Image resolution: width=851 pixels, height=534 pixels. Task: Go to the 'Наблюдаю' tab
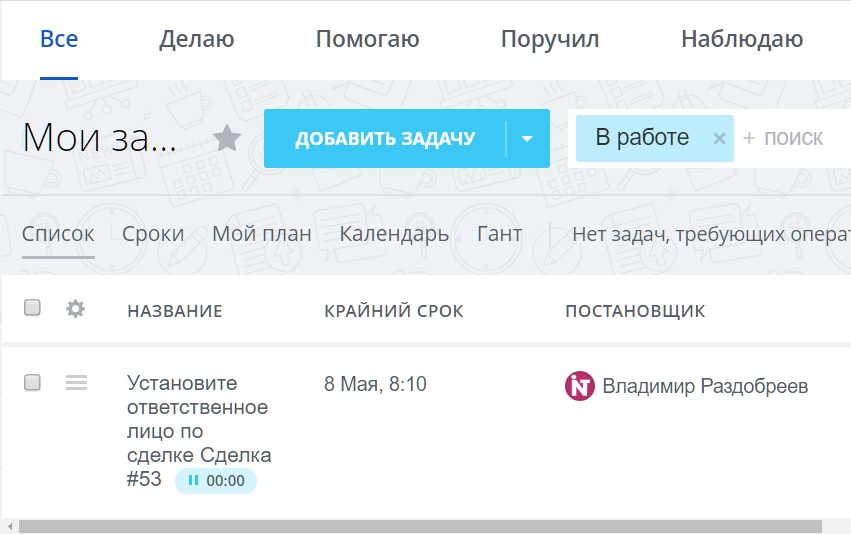tap(742, 40)
